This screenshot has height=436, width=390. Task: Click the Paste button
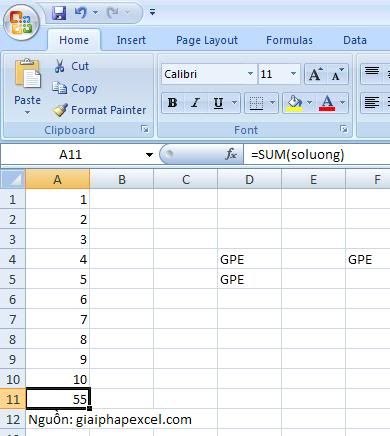[27, 86]
